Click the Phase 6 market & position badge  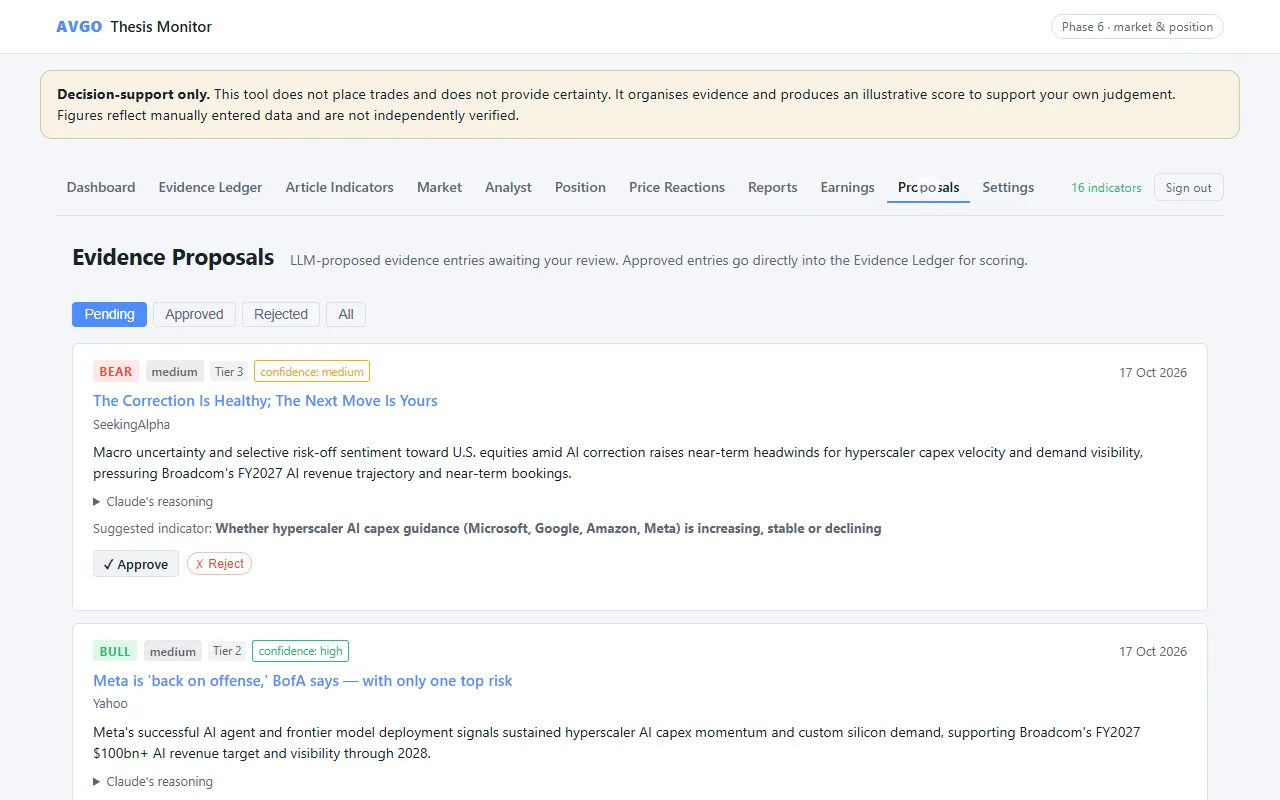point(1137,27)
